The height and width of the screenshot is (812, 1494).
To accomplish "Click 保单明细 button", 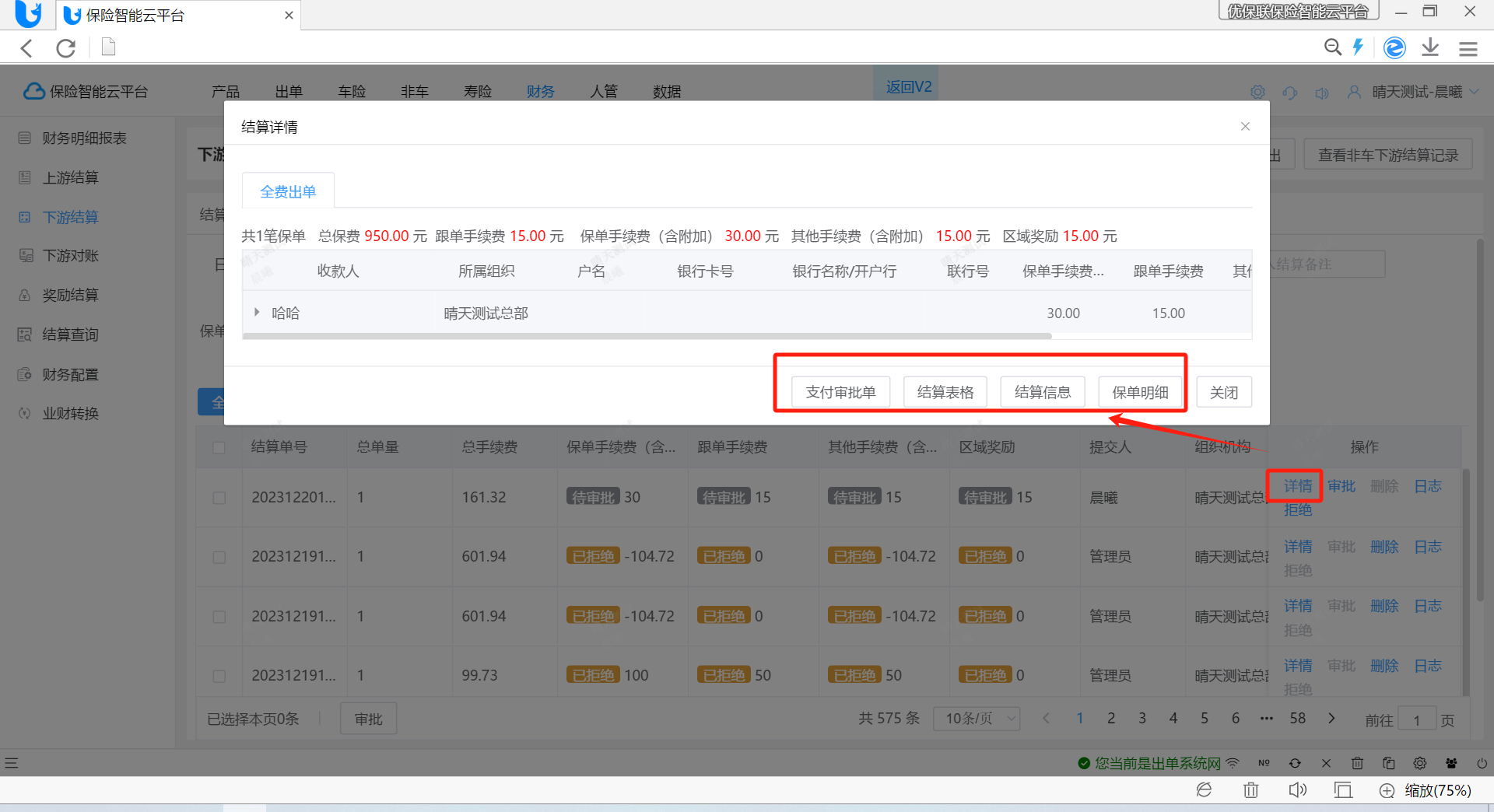I will tap(1140, 392).
